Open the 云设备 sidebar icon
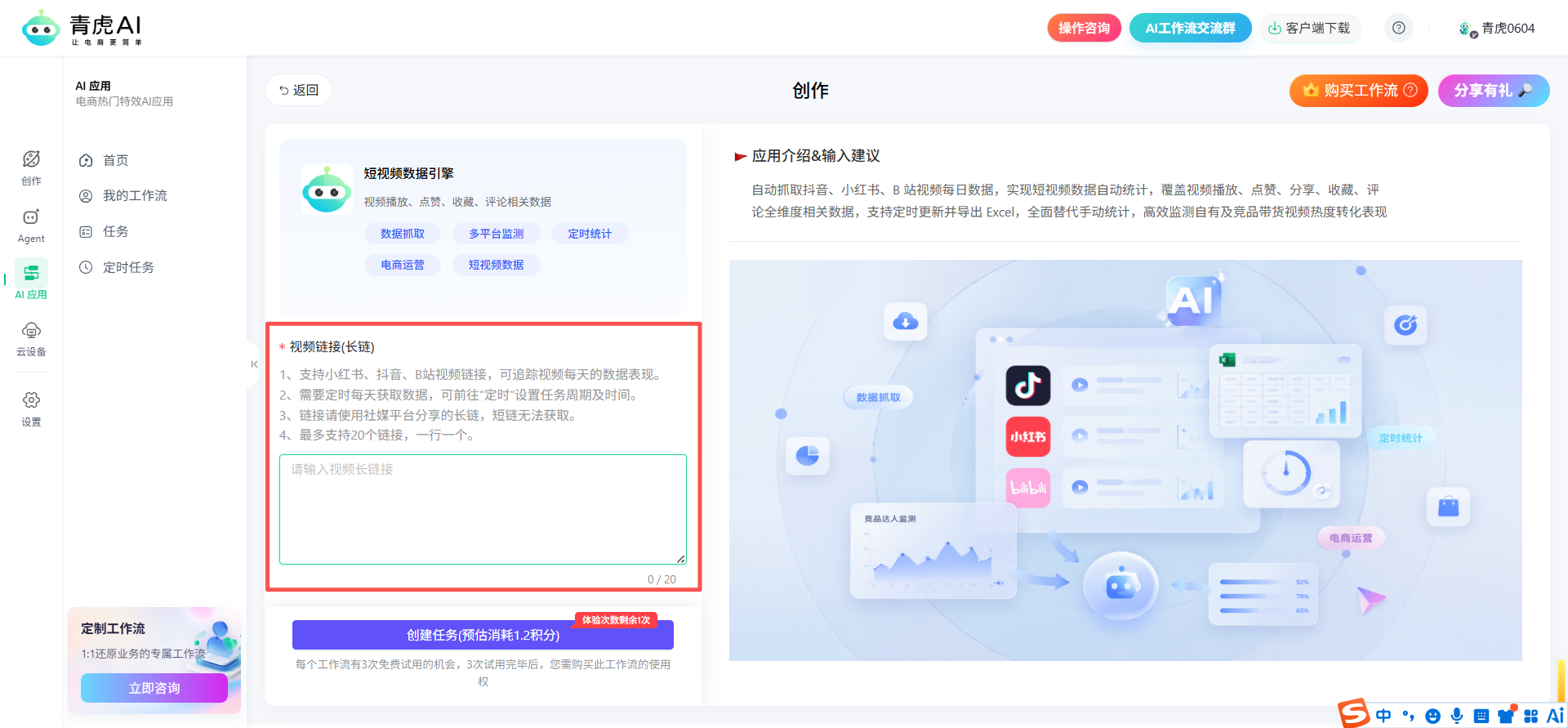Image resolution: width=1568 pixels, height=728 pixels. [31, 338]
